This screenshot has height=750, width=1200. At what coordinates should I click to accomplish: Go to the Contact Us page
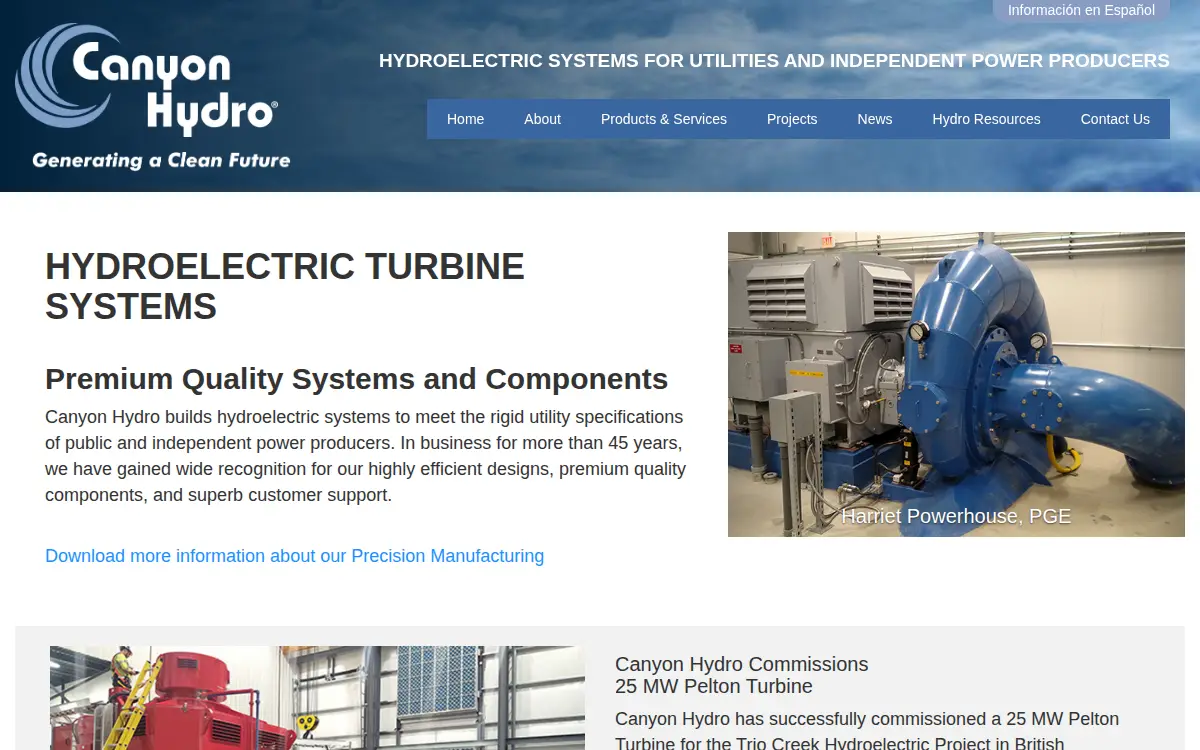[x=1115, y=119]
